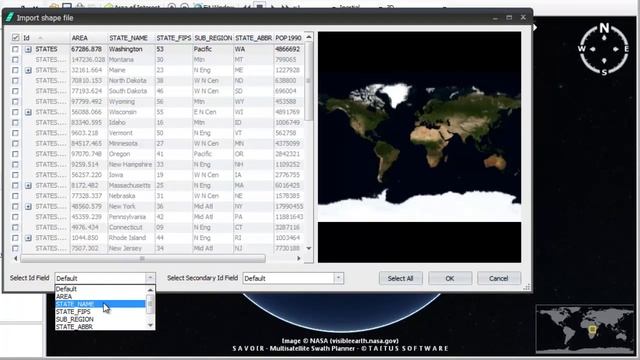Choose STATE_FIPS in the Id field list
640x360 pixels.
pyautogui.click(x=100, y=312)
